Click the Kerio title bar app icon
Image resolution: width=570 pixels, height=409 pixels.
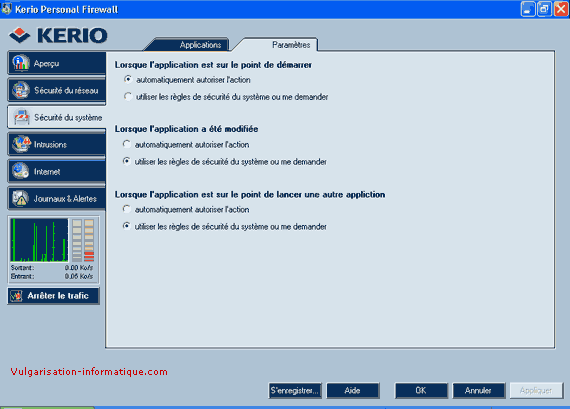point(6,9)
